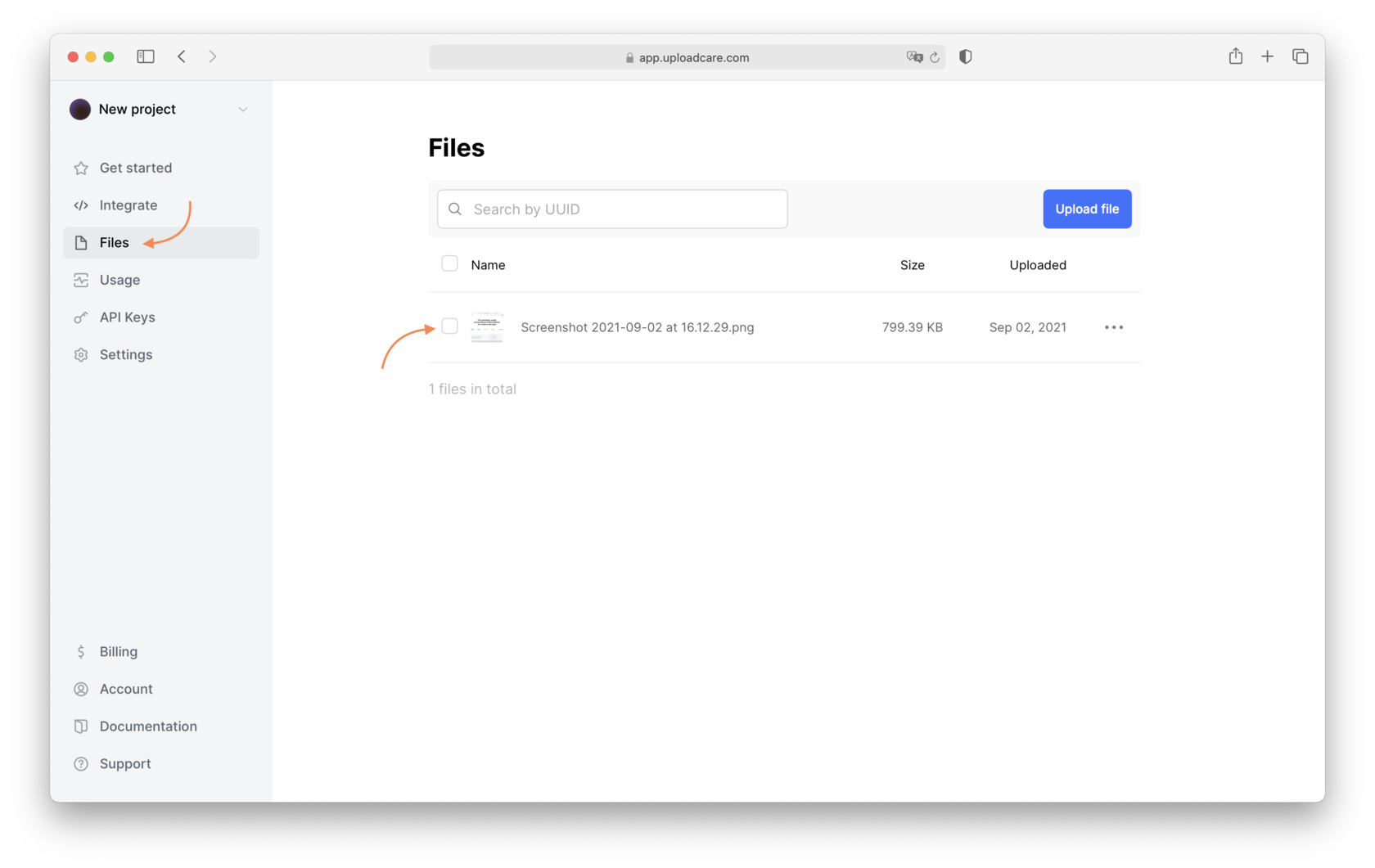Click the code icon beside Integrate

click(81, 205)
